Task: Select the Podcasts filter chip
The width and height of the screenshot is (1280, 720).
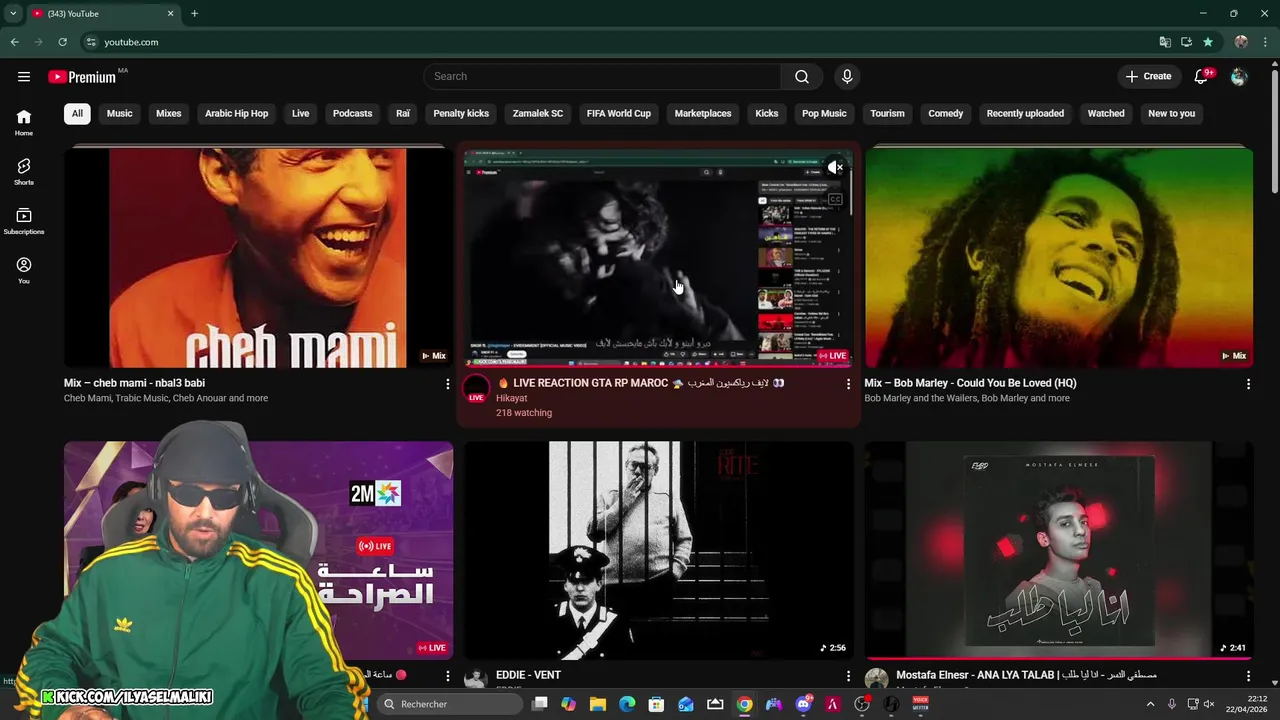Action: (x=352, y=113)
